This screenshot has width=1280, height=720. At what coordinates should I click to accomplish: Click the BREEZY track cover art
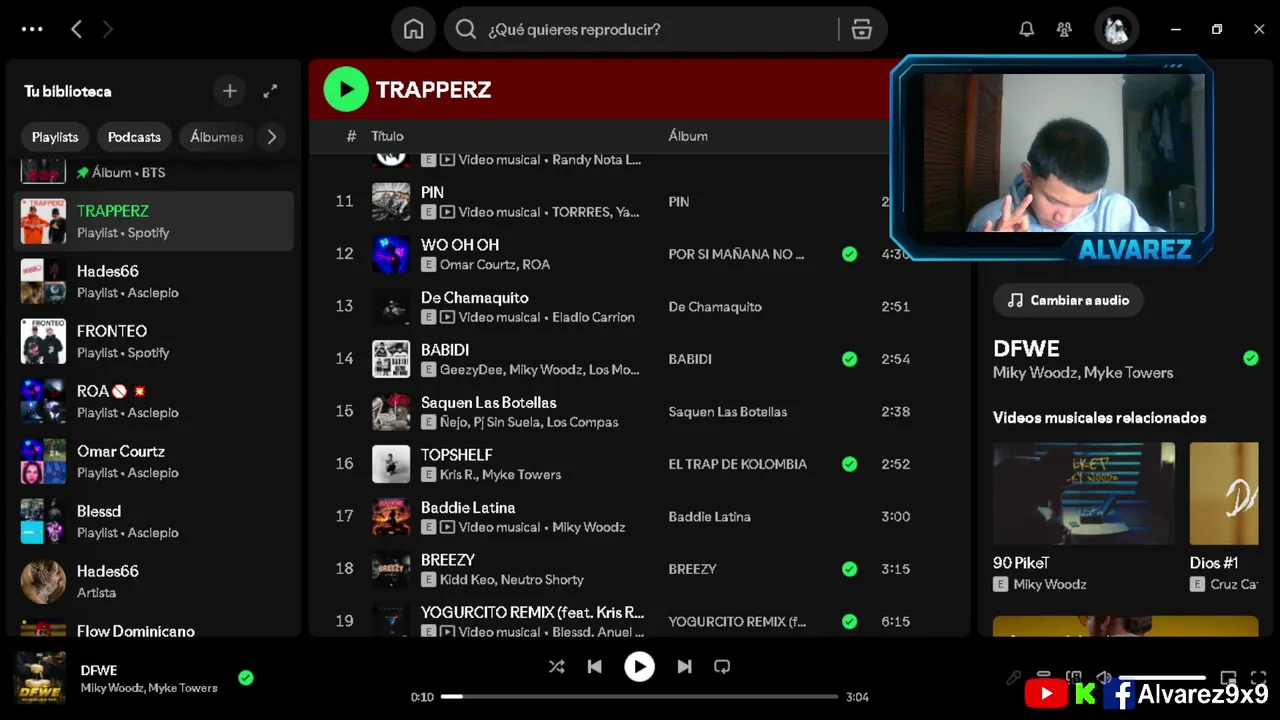coord(391,569)
